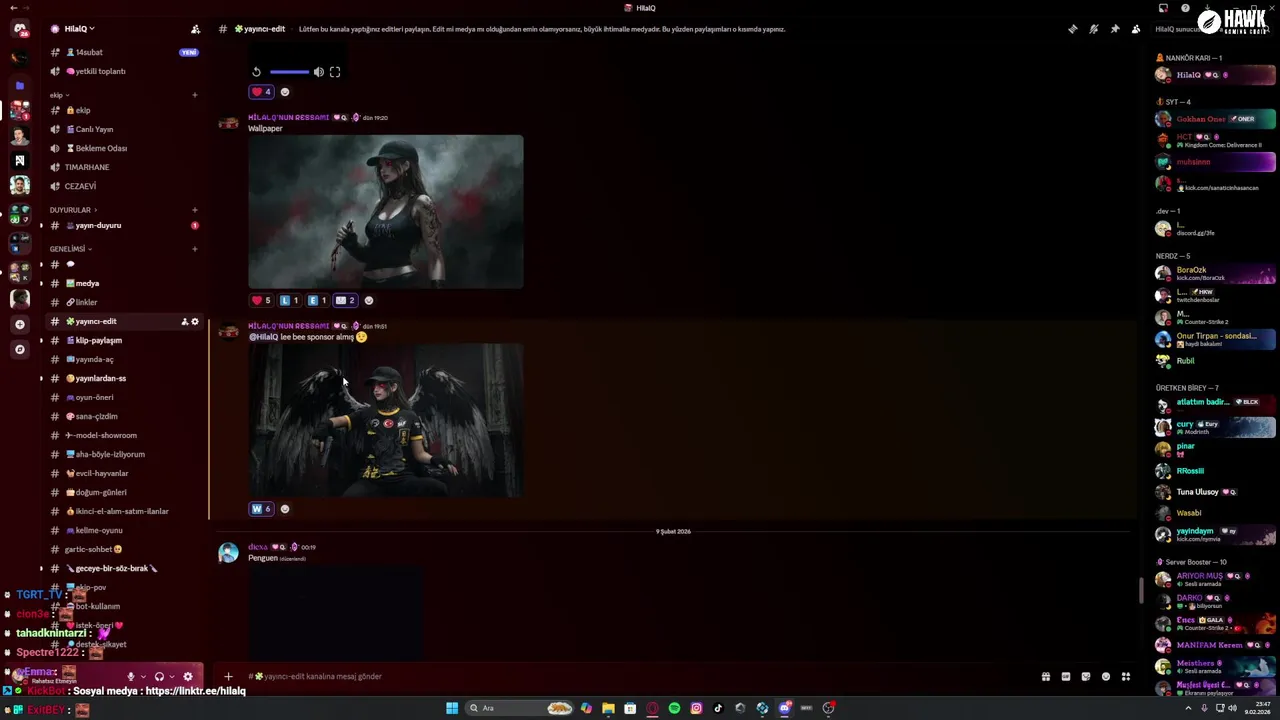
Task: Open the inbox icon in title bar
Action: [1164, 8]
